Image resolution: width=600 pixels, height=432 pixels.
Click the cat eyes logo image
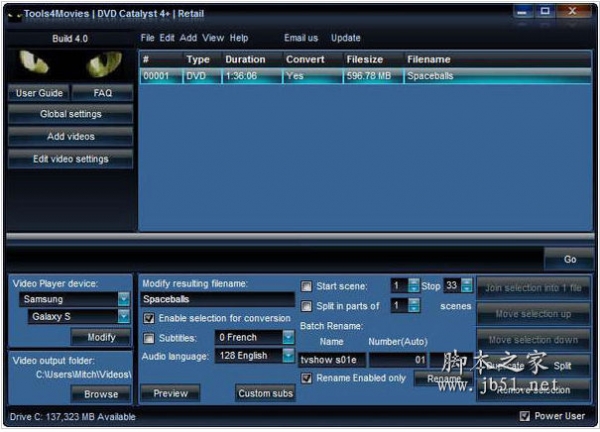pos(70,64)
